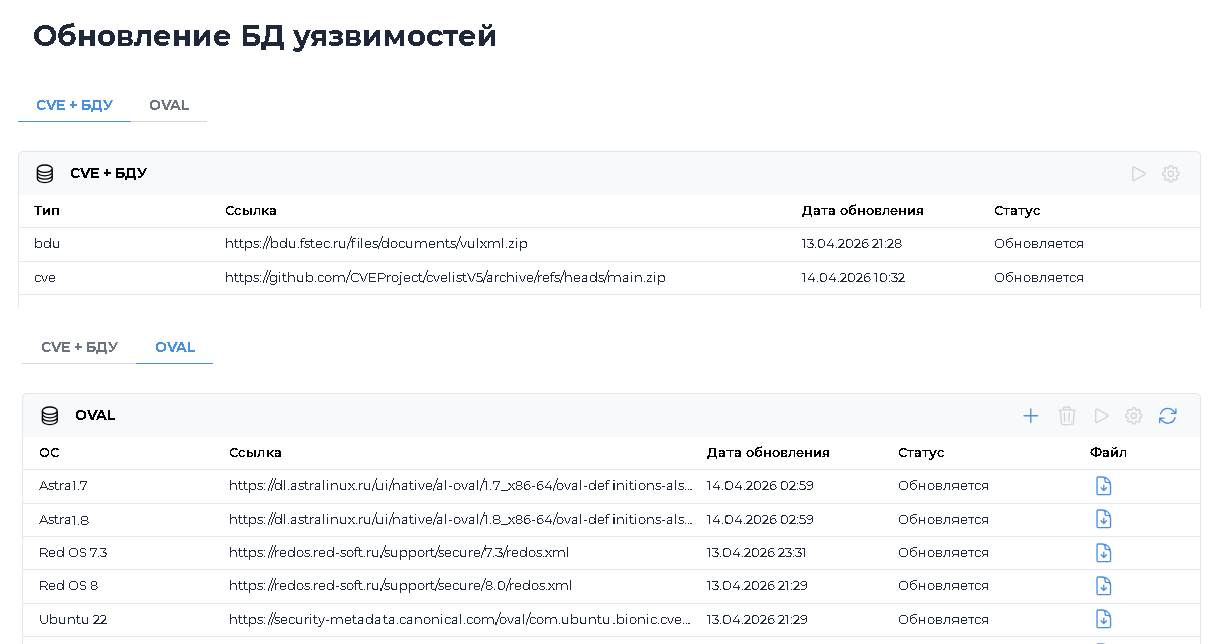Select the CVE + БДУ tab above the OVAL table
Image resolution: width=1220 pixels, height=644 pixels.
point(79,347)
